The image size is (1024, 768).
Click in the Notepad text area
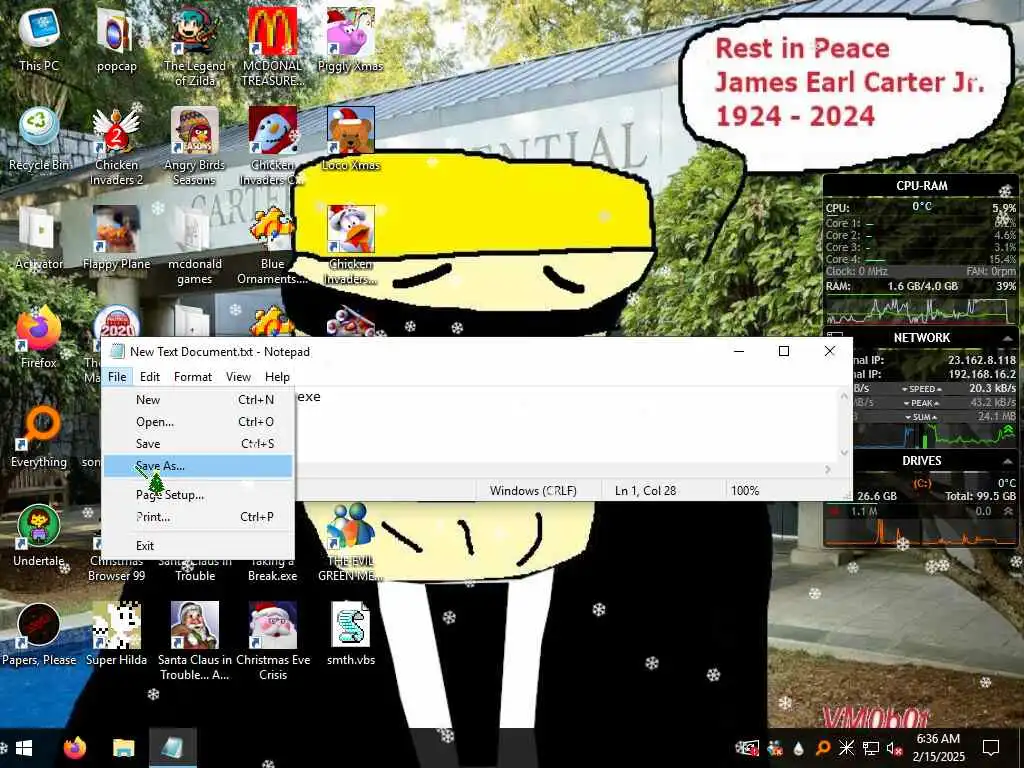(x=566, y=424)
